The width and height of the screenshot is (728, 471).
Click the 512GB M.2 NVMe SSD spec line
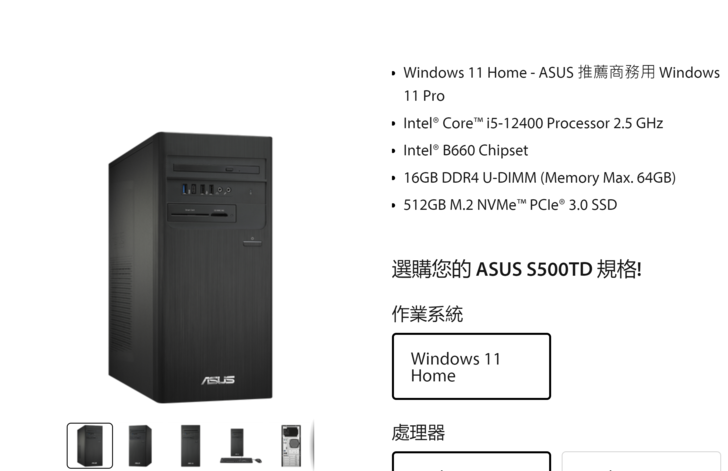coord(510,205)
